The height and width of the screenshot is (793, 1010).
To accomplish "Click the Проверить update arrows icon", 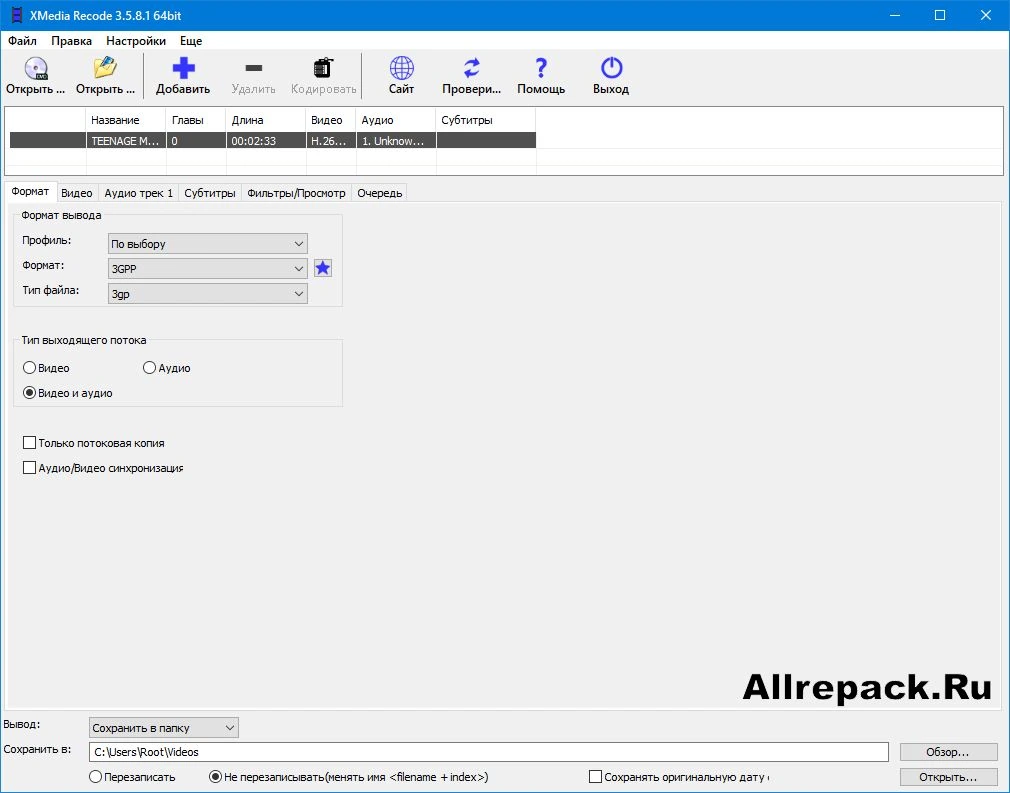I will coord(472,68).
